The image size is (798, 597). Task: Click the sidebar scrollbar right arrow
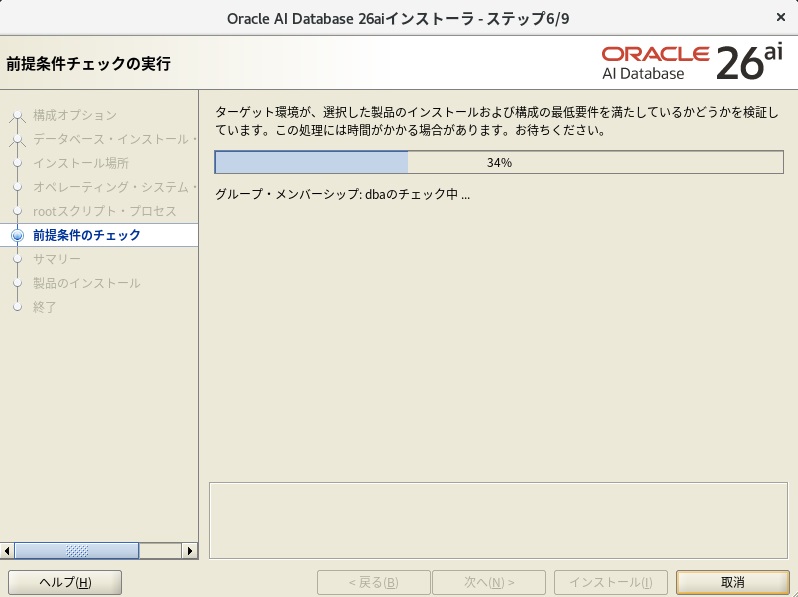tap(190, 550)
